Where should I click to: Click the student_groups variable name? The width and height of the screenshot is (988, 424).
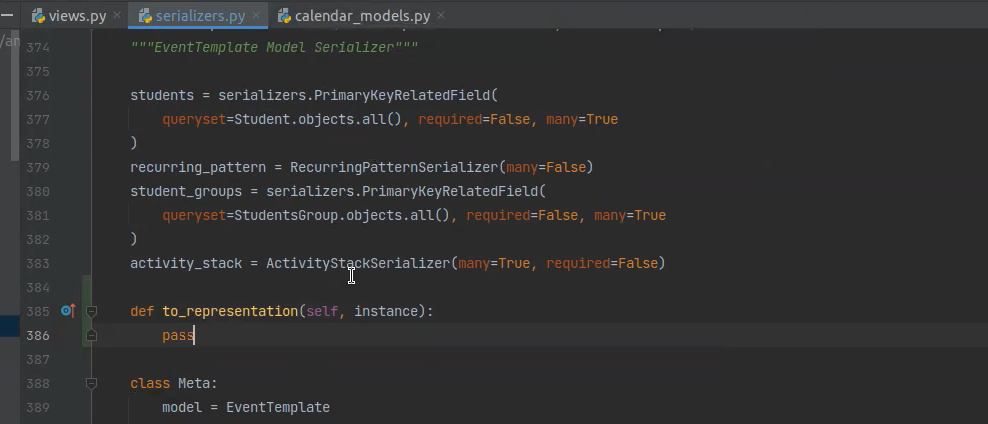[186, 191]
